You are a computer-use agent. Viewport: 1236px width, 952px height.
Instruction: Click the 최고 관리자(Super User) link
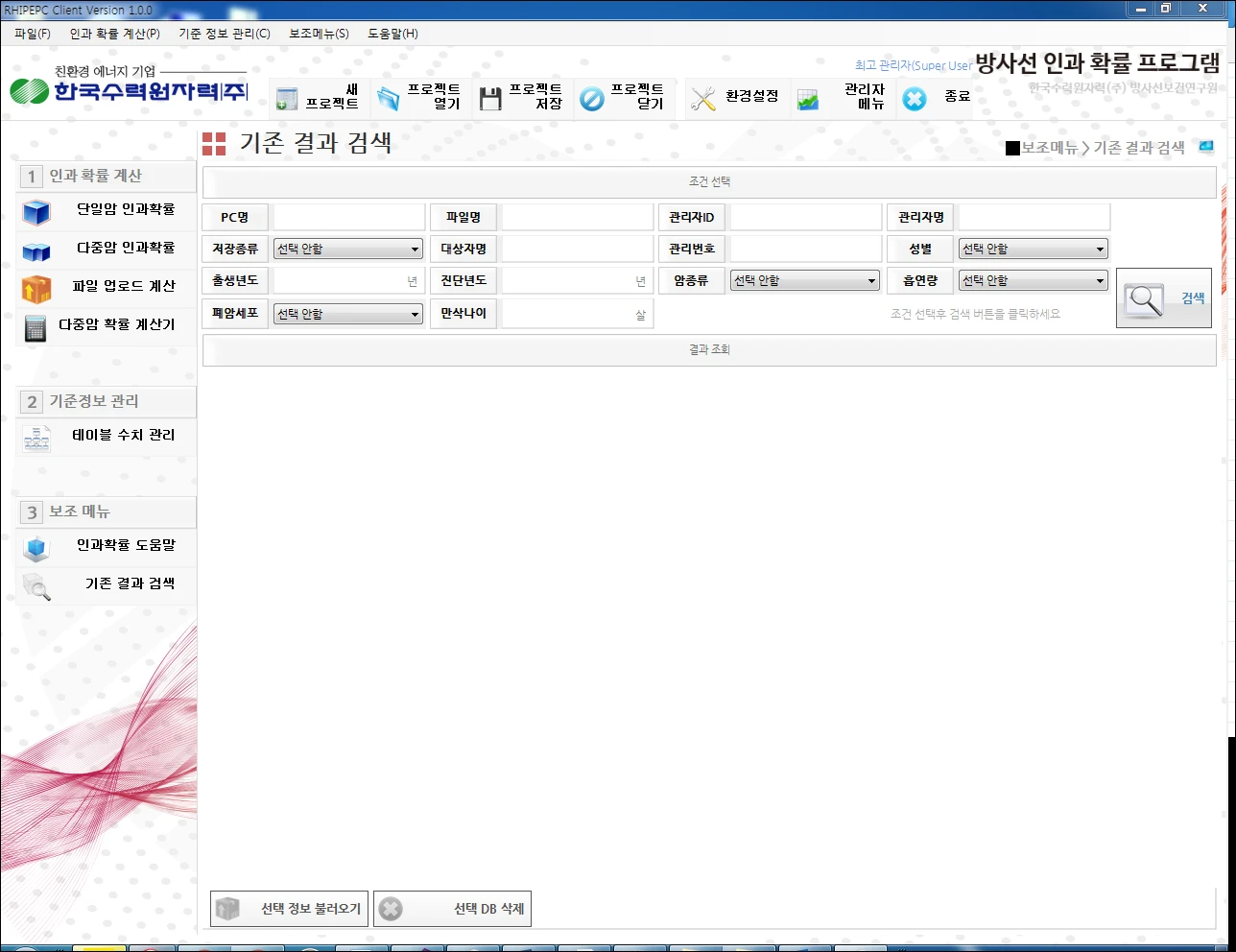coord(914,65)
